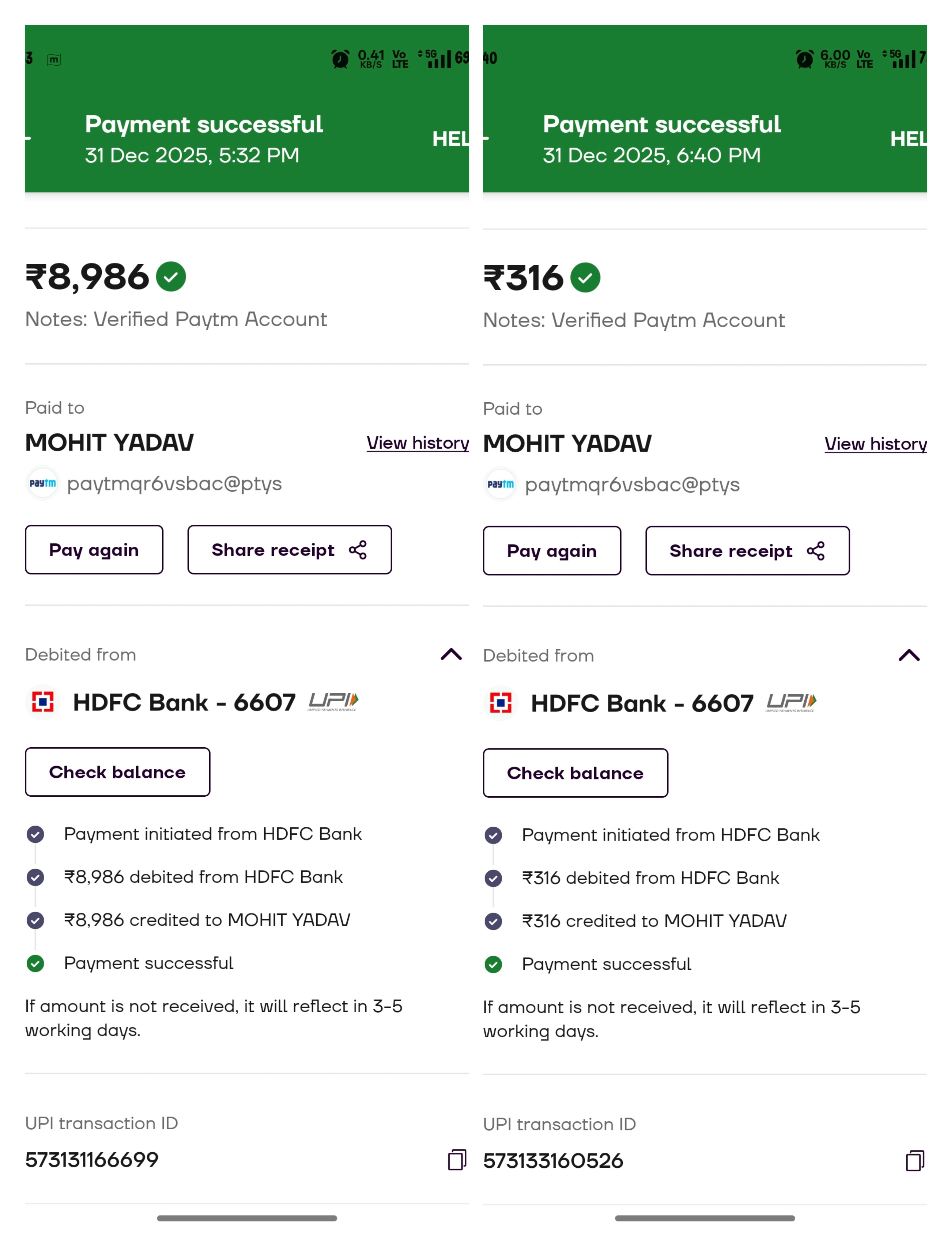The width and height of the screenshot is (952, 1256).
Task: Tap green verified checkmark beside ₹316
Action: click(585, 278)
